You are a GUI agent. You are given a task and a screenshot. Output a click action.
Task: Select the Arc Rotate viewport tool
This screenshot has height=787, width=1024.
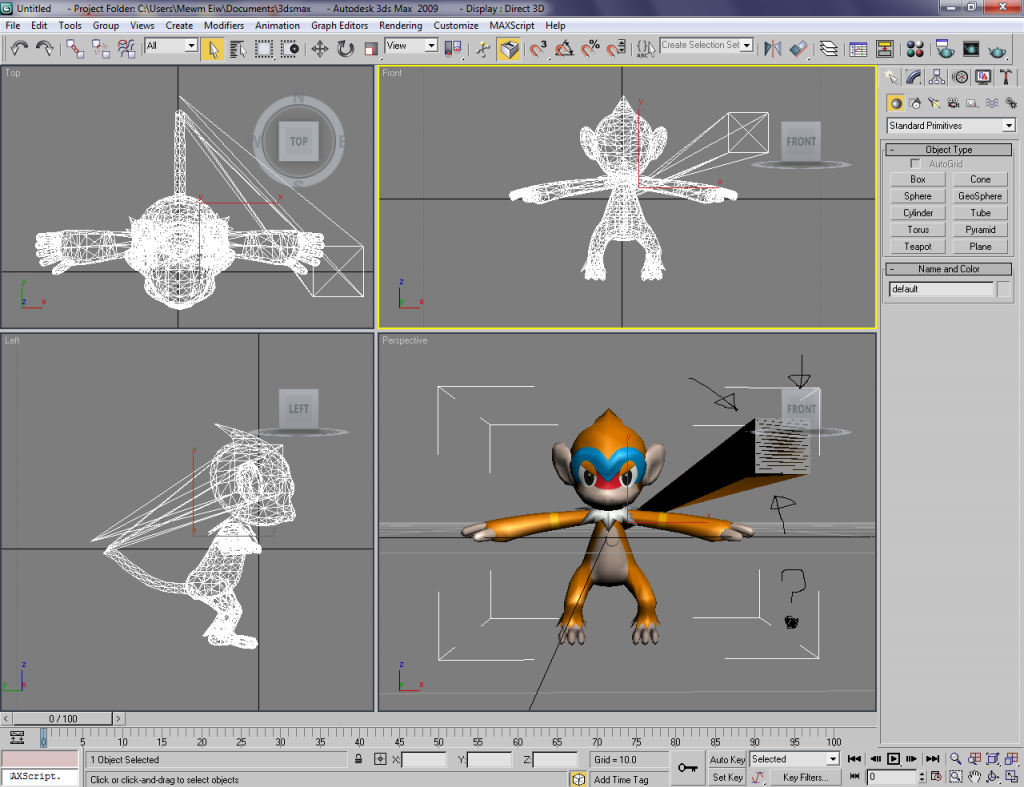pyautogui.click(x=993, y=777)
